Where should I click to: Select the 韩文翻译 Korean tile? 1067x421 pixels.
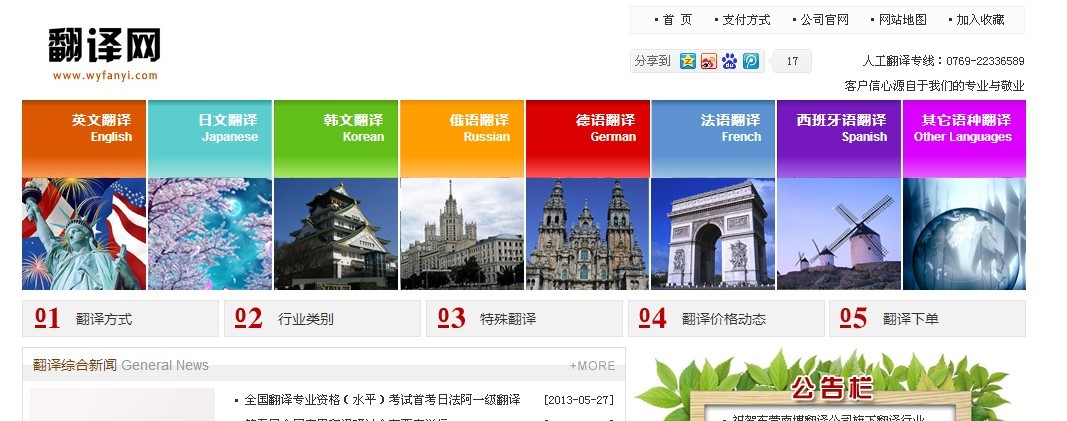[x=335, y=139]
